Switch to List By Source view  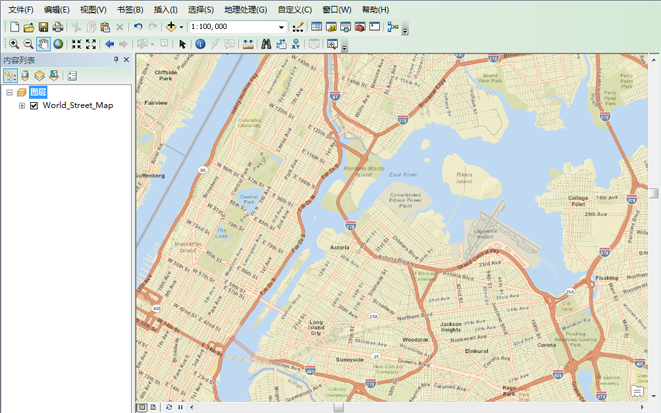tap(25, 76)
